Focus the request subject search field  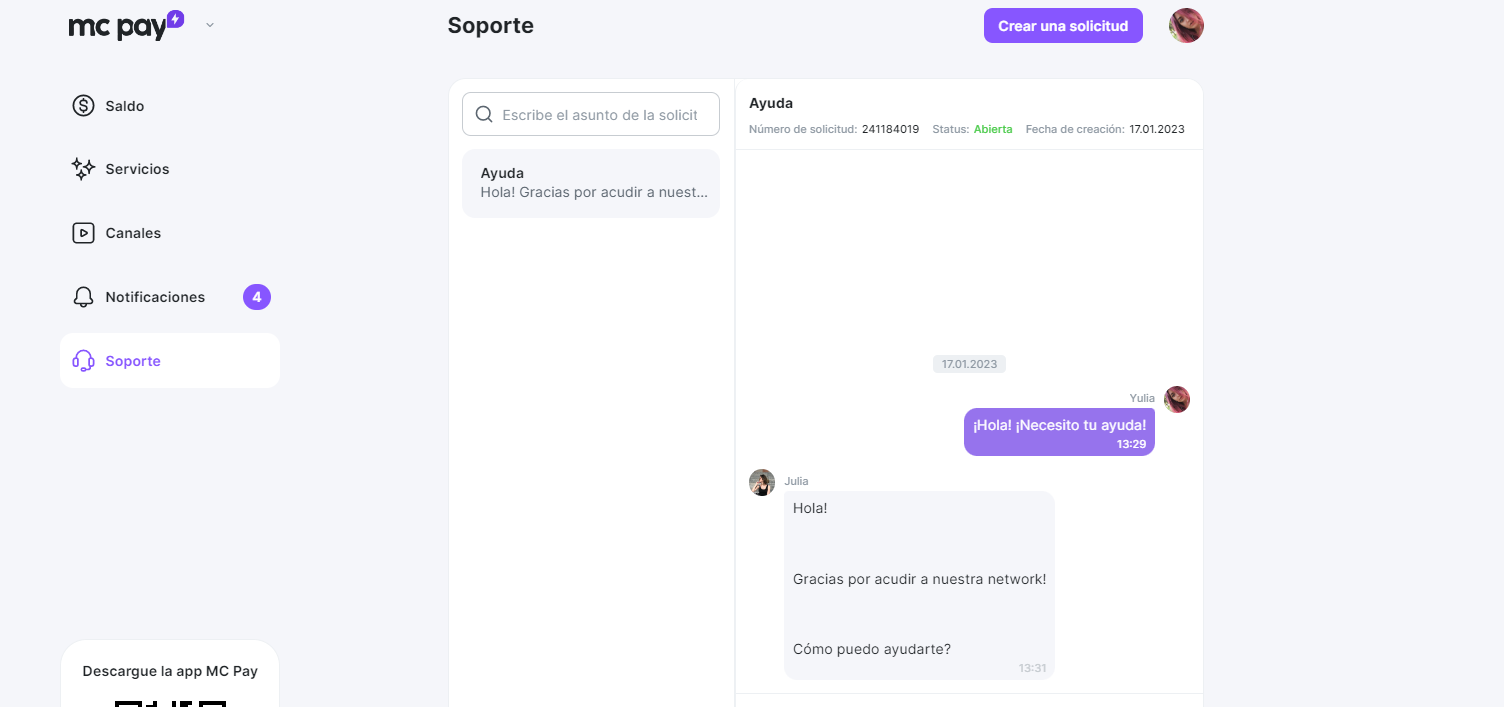point(591,115)
